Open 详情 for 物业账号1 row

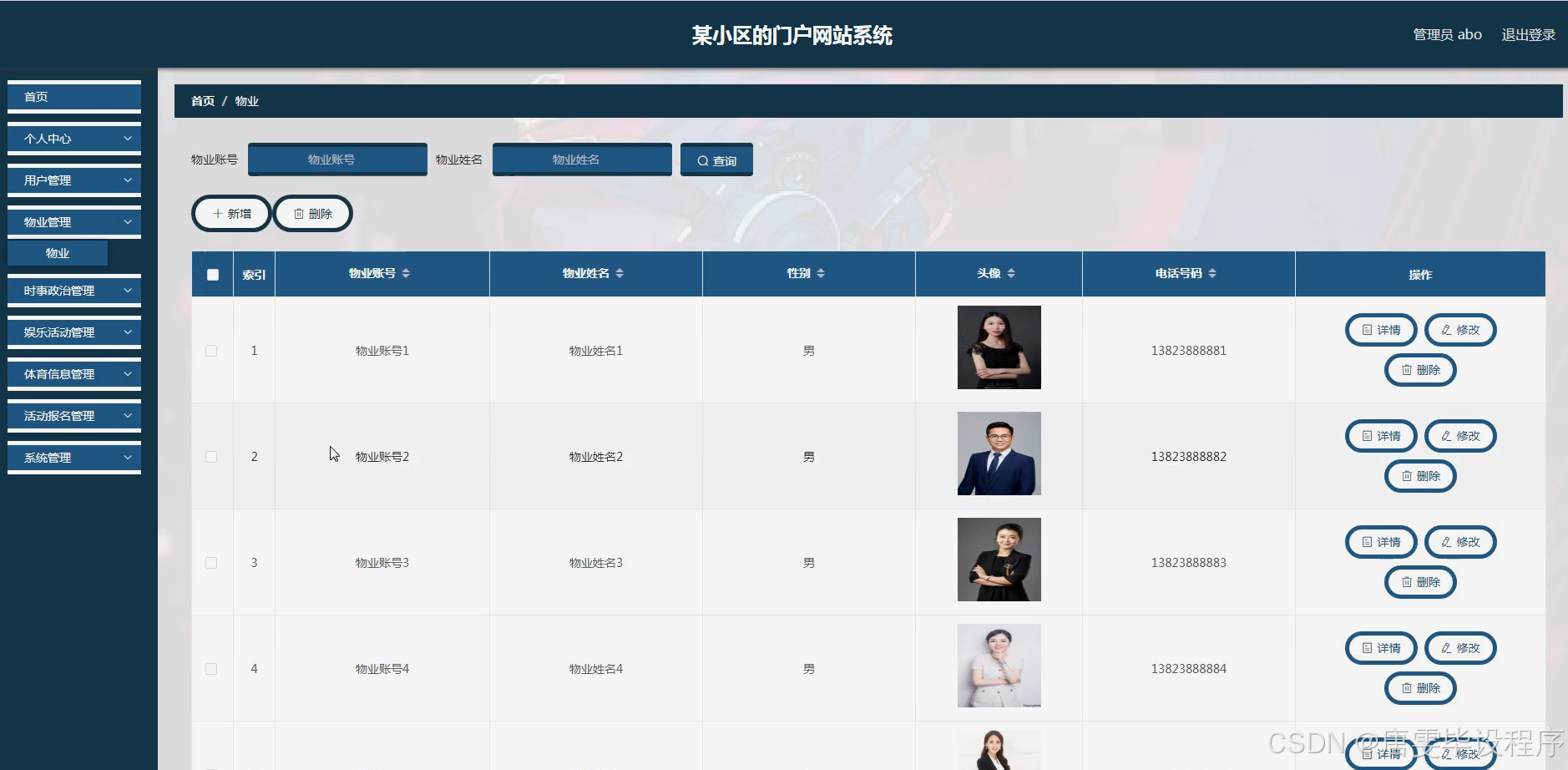[1381, 330]
